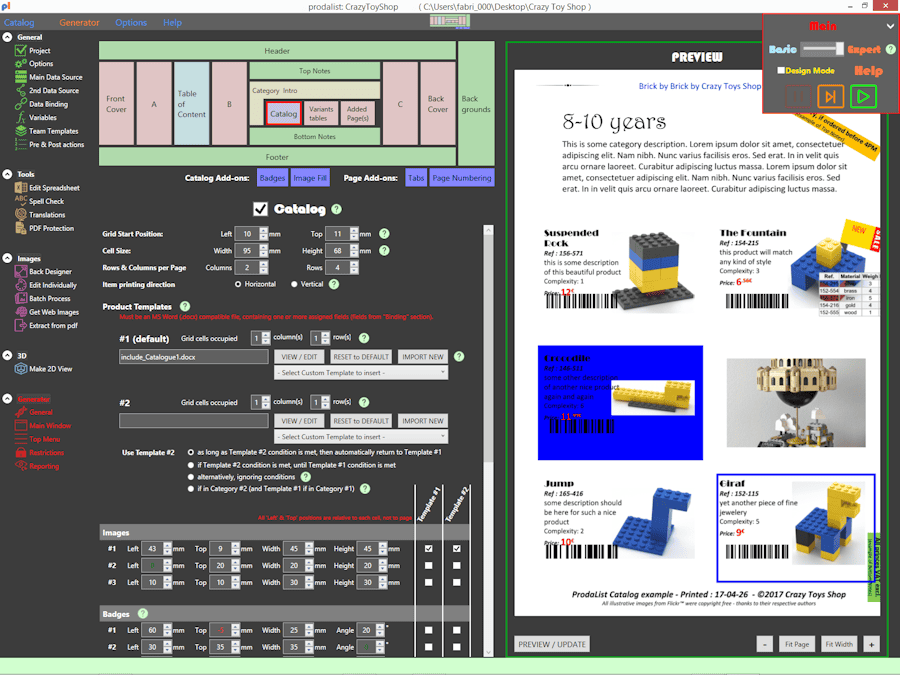Open PDF Protection icon

(21, 228)
